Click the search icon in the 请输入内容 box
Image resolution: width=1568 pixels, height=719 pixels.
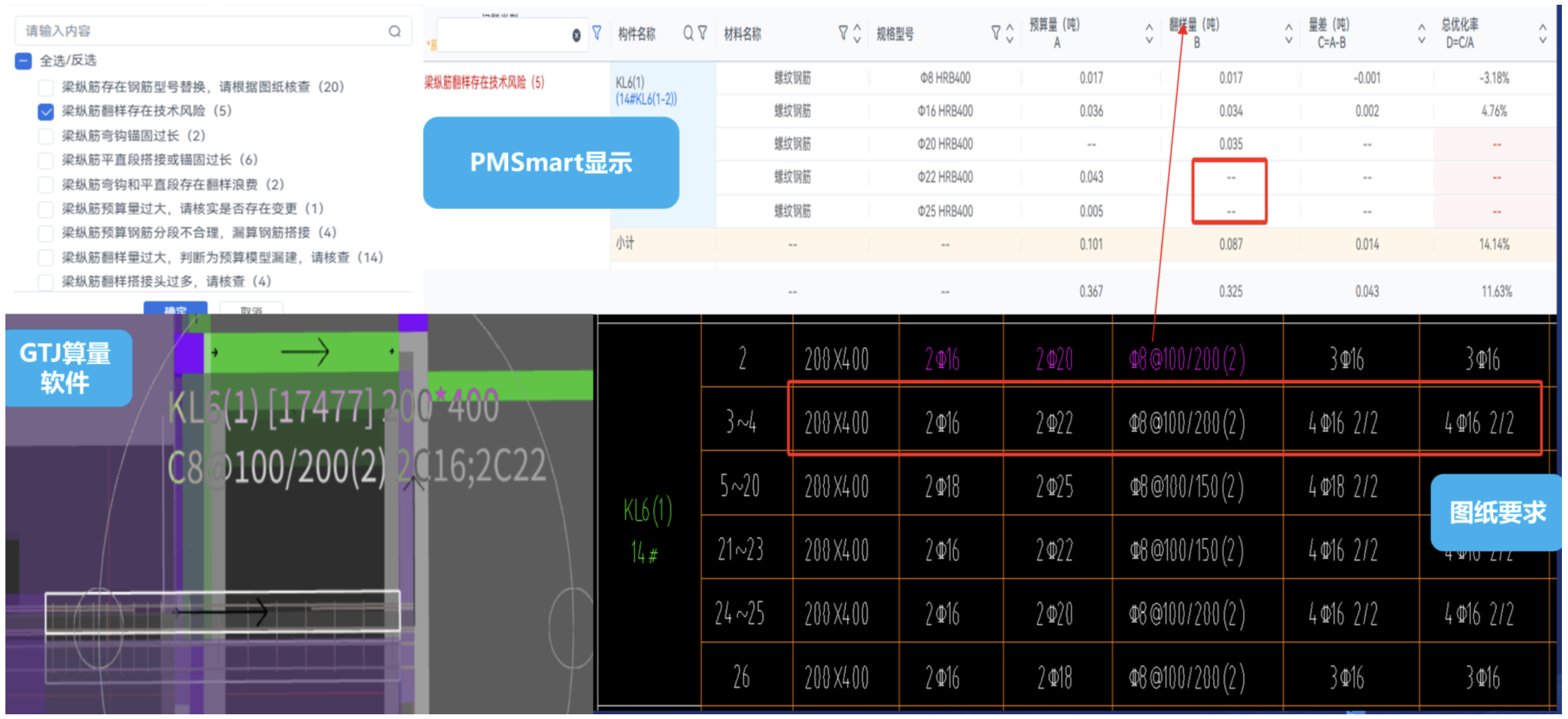click(x=395, y=31)
